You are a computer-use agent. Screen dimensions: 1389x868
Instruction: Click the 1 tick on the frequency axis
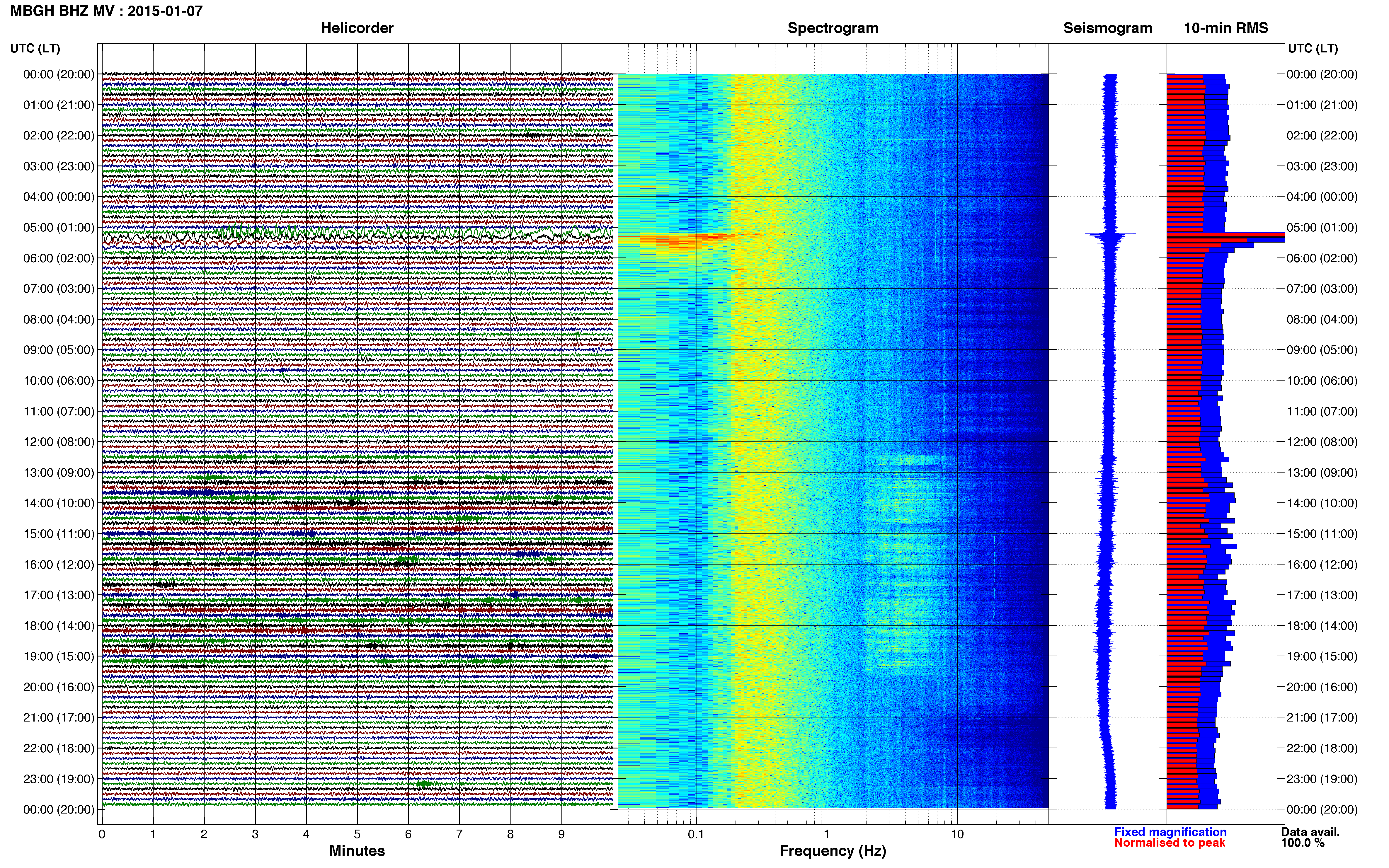(x=827, y=835)
